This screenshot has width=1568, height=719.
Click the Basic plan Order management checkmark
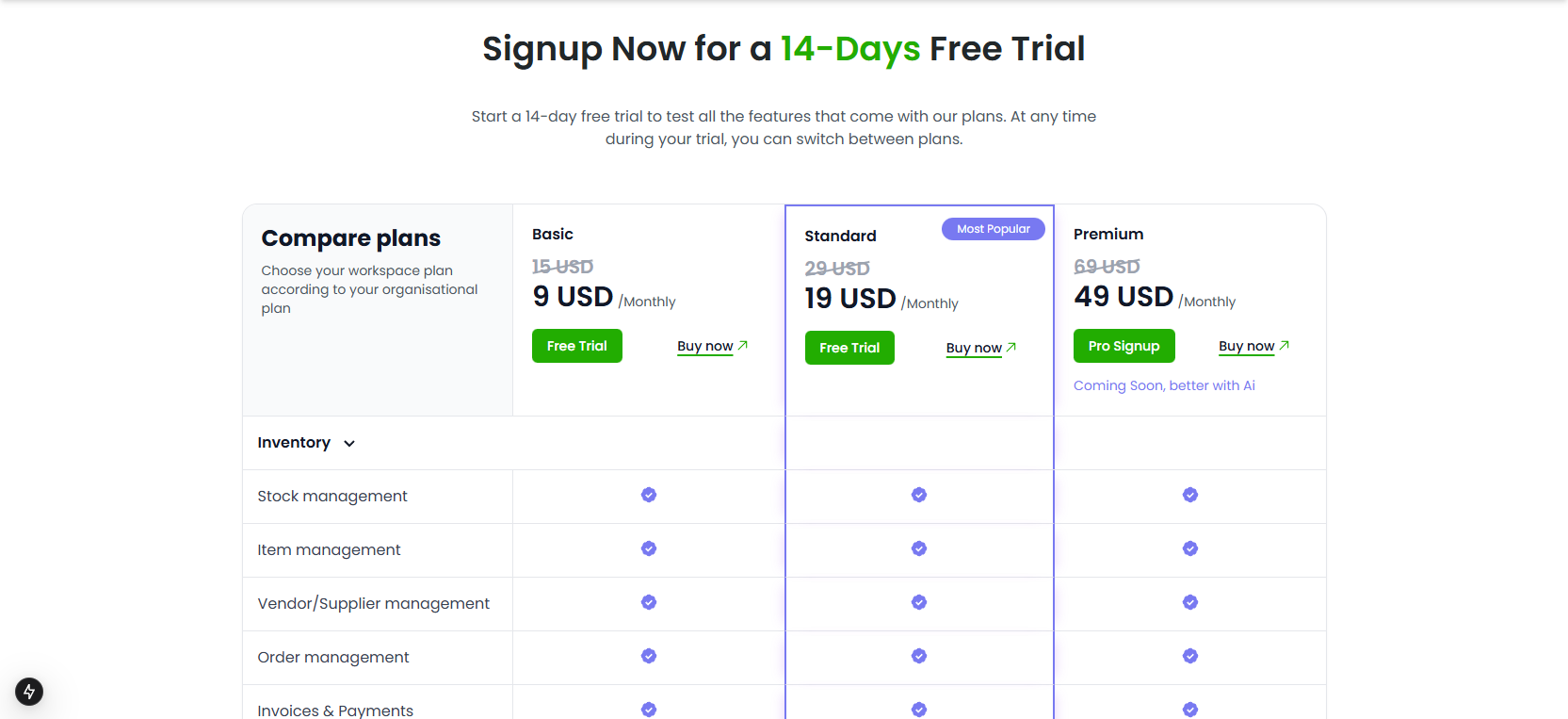coord(649,656)
